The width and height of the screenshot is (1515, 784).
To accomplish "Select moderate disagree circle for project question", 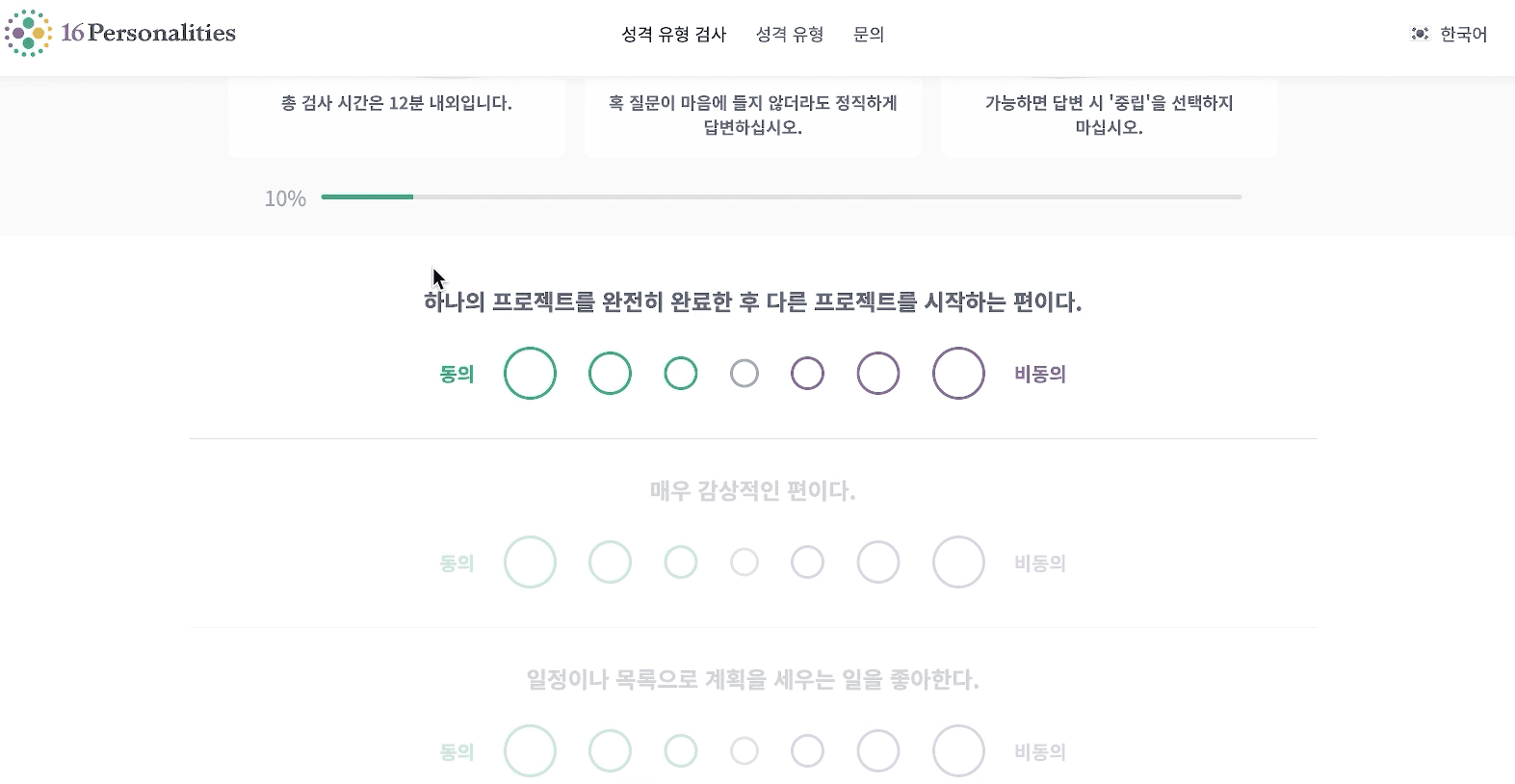I will [x=878, y=374].
